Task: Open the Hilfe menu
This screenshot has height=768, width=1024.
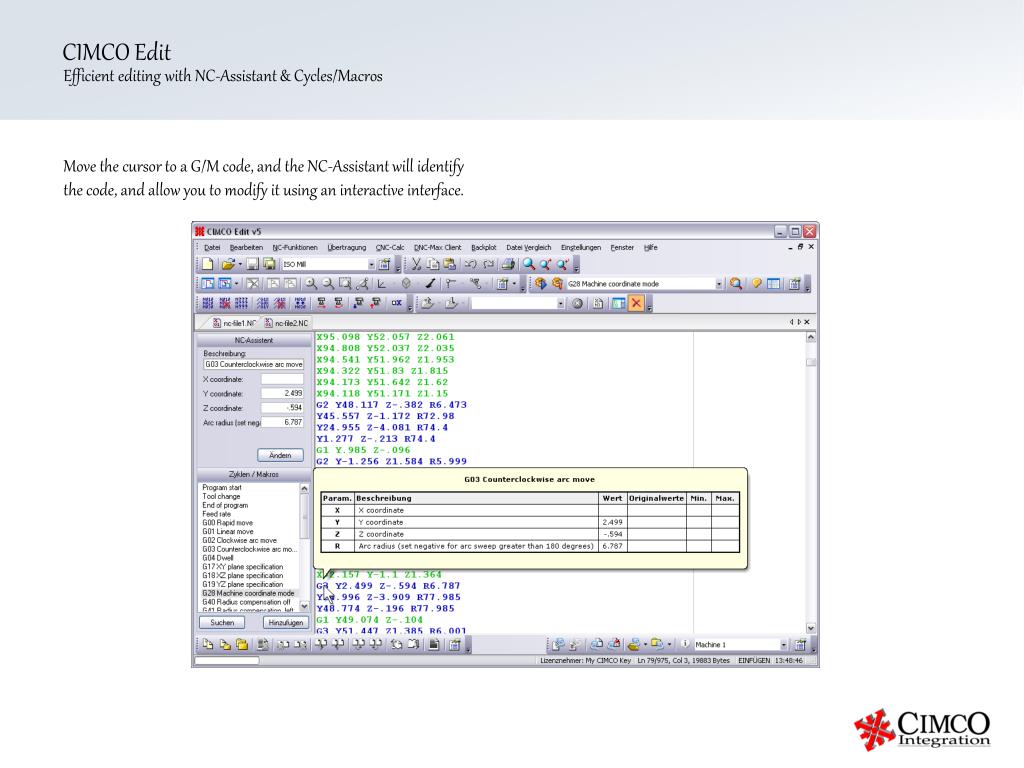Action: click(x=650, y=248)
